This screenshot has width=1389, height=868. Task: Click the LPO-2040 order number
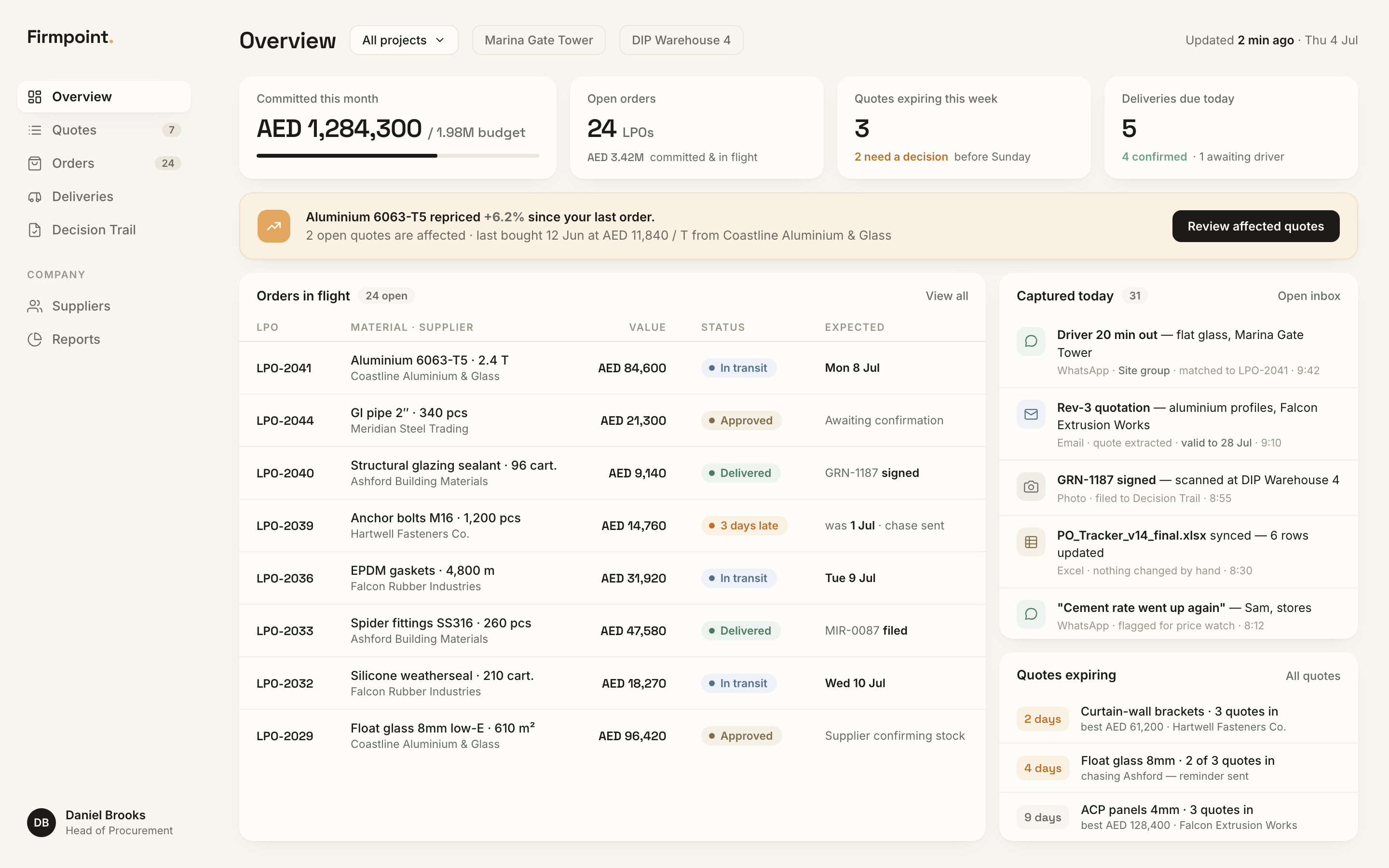click(285, 473)
